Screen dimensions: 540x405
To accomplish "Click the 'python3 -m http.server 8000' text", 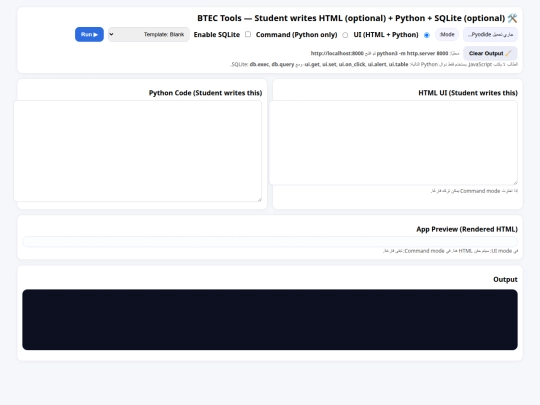I will [412, 53].
